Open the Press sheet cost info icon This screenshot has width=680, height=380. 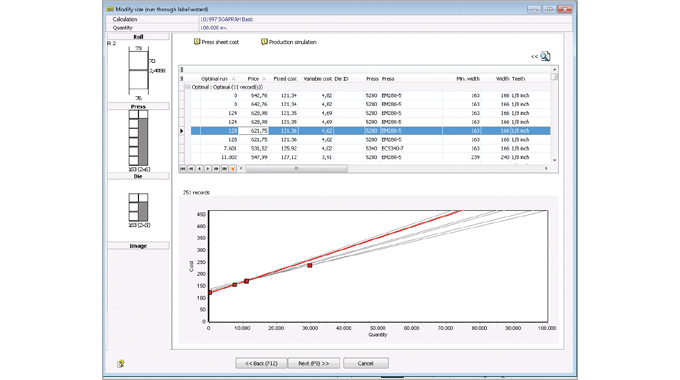(x=197, y=42)
